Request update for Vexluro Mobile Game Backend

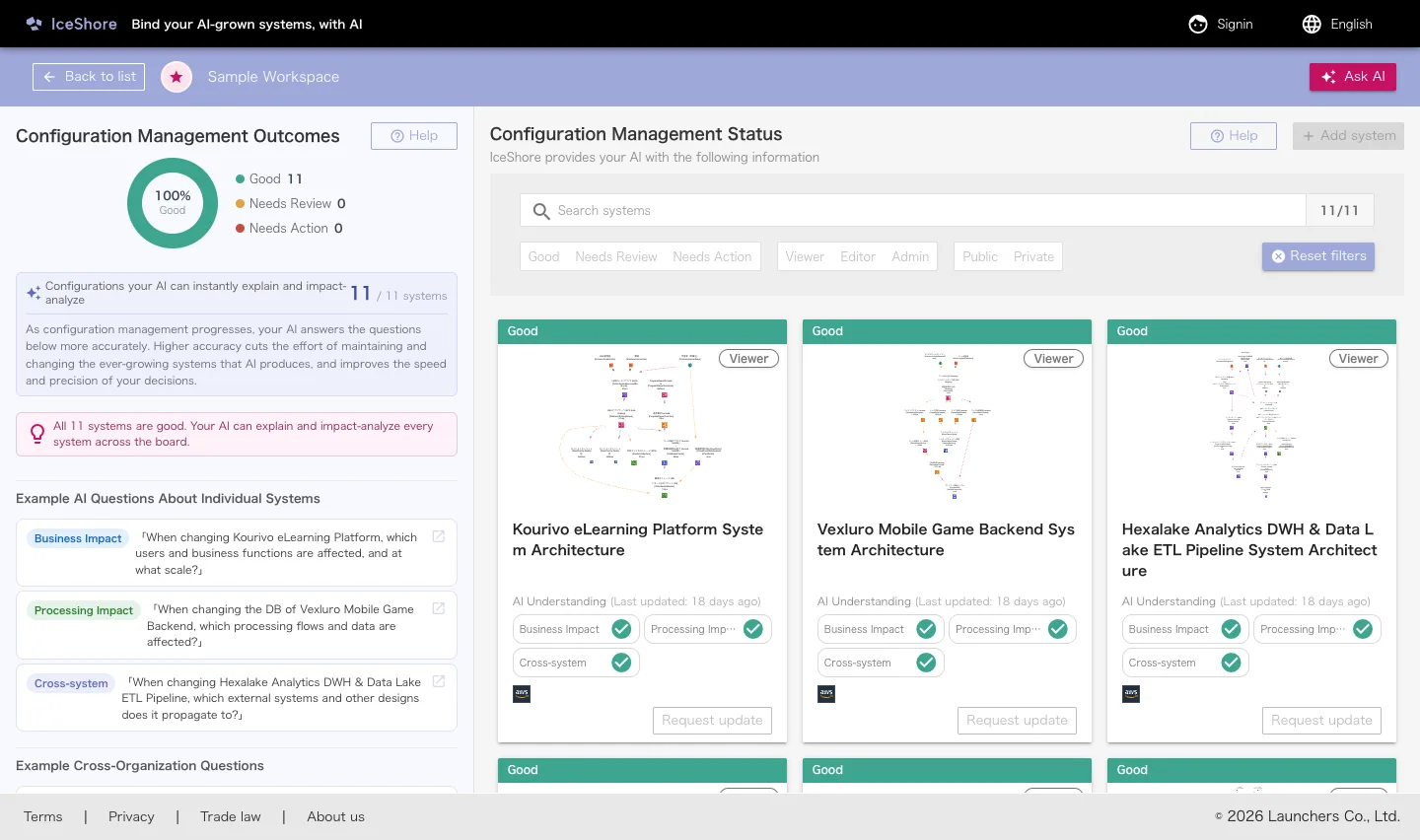1017,721
